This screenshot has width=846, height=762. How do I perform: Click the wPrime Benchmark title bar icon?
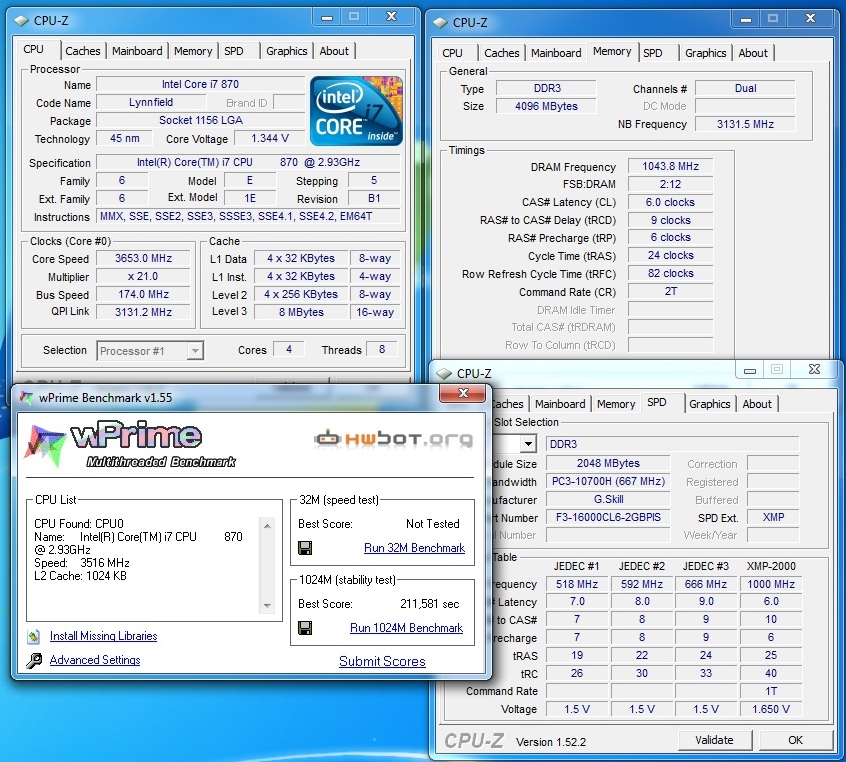click(x=26, y=397)
